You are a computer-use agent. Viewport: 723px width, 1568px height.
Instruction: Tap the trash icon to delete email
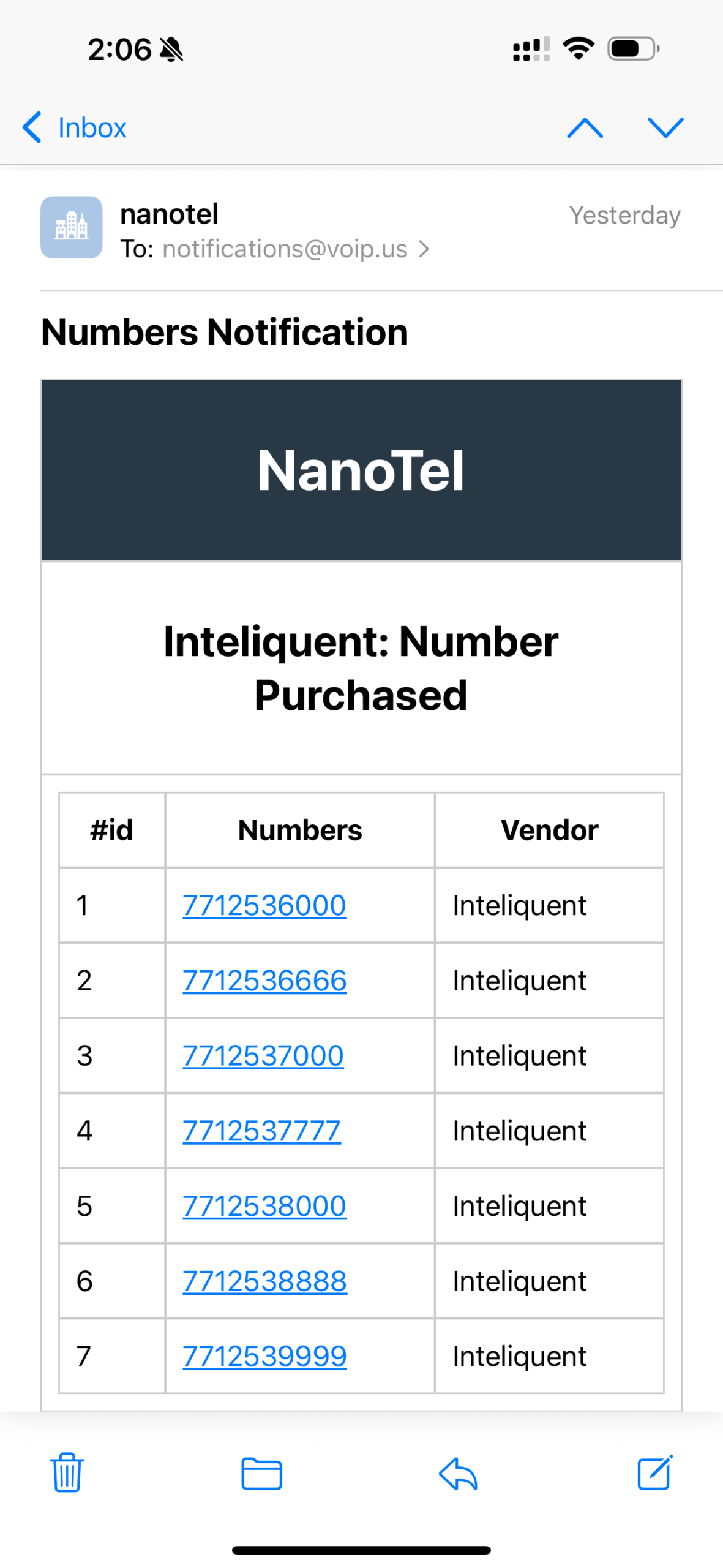pyautogui.click(x=66, y=1471)
